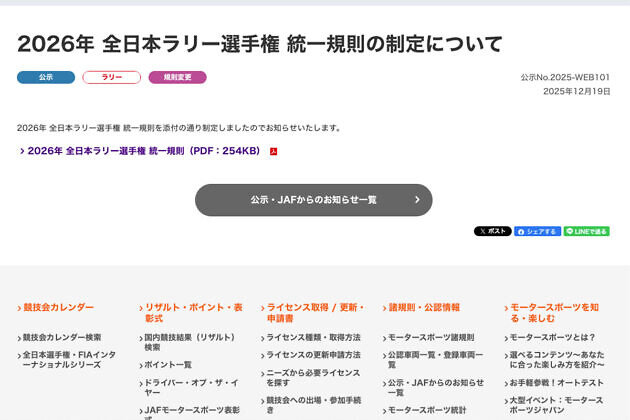Image resolution: width=630 pixels, height=420 pixels.
Task: Click the PDF file icon beside the rules link
Action: pos(273,152)
